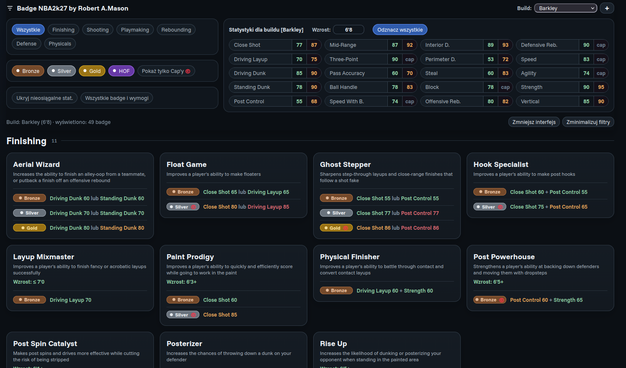Click Ghost Stepper Gold tier badge
Image resolution: width=626 pixels, height=368 pixels.
pos(336,228)
